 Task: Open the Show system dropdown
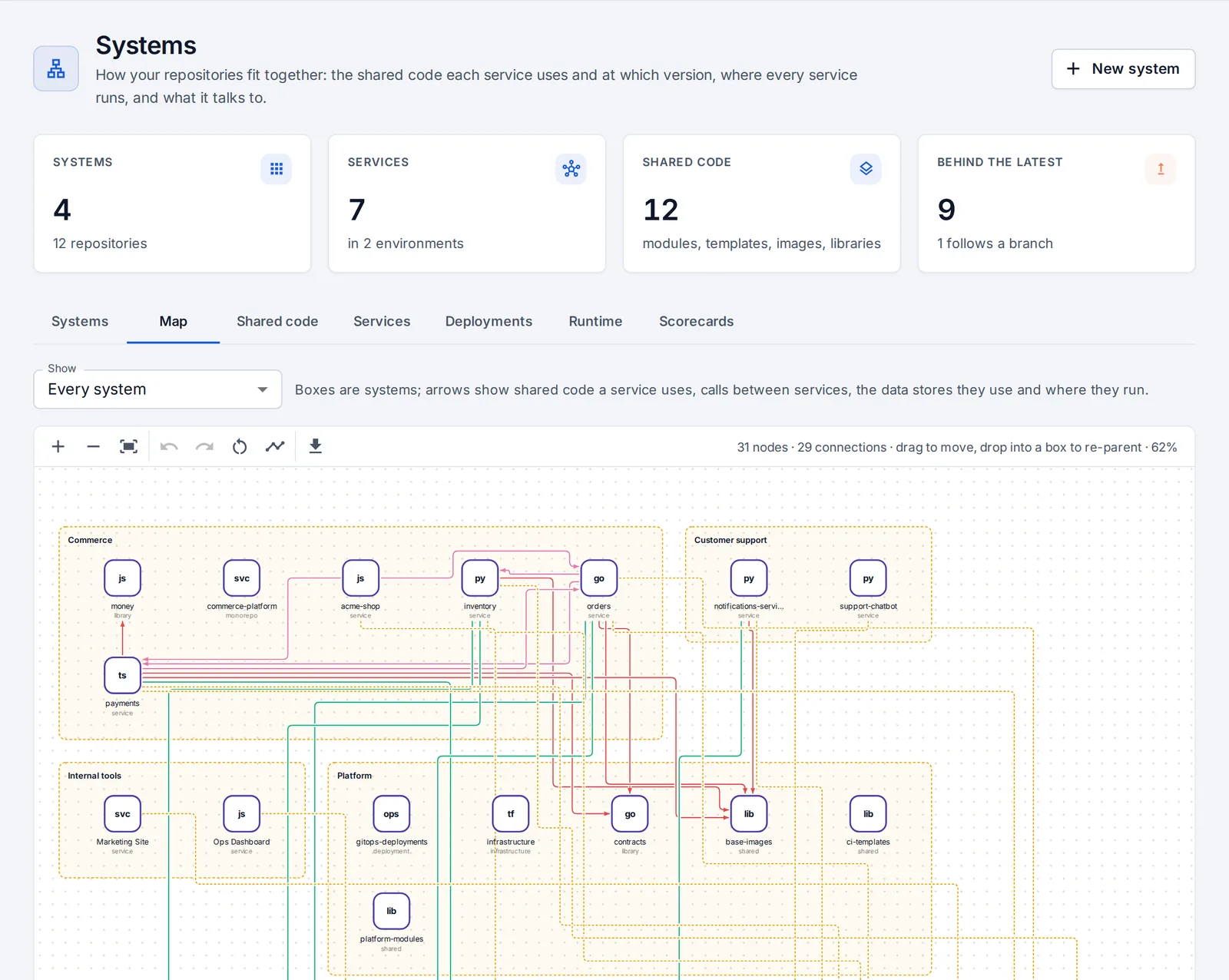(157, 389)
